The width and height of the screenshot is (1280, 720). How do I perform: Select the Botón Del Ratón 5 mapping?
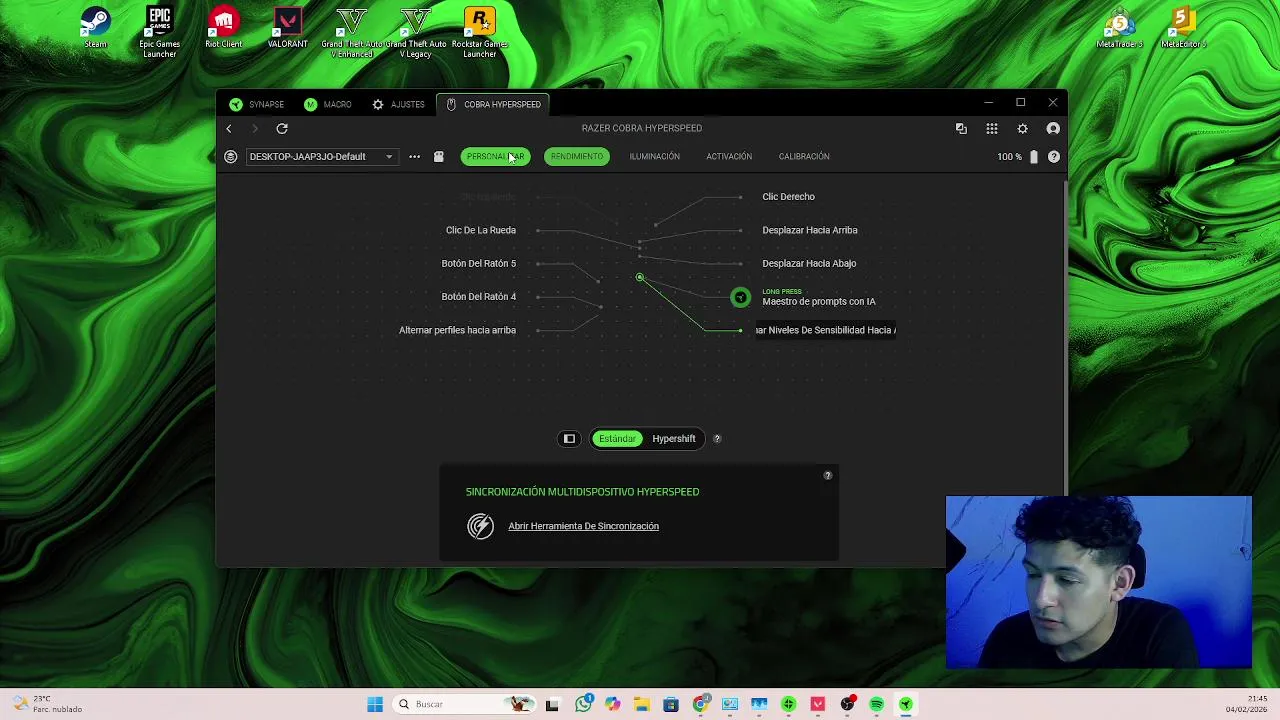479,263
